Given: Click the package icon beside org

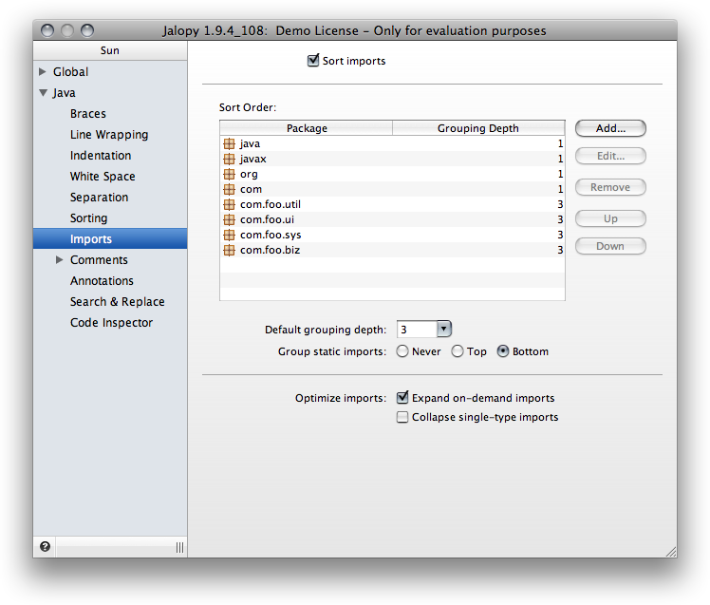Looking at the screenshot, I should (x=229, y=174).
